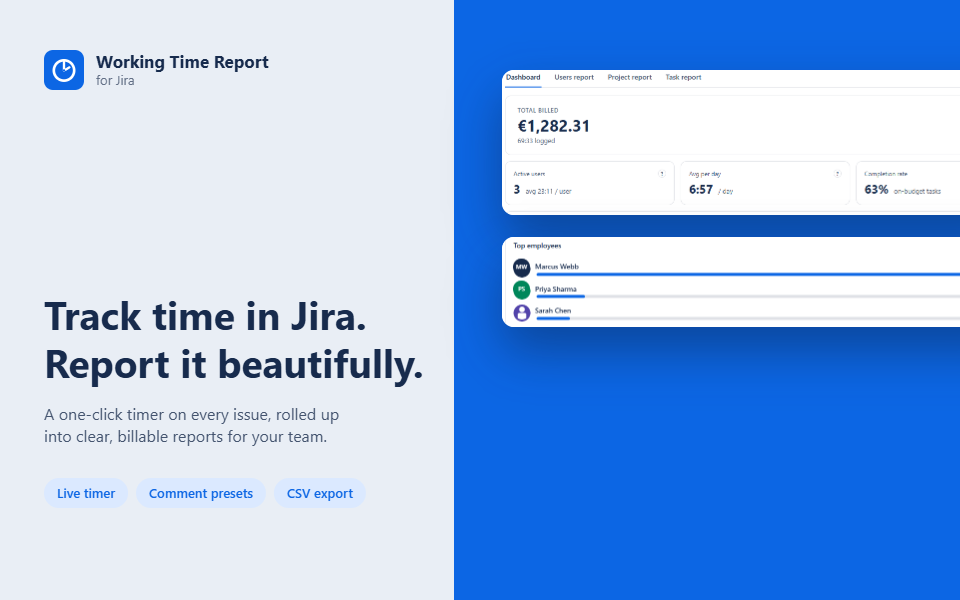This screenshot has height=600, width=960.
Task: Click the 'A one-click timer on every issue' description
Action: point(192,426)
